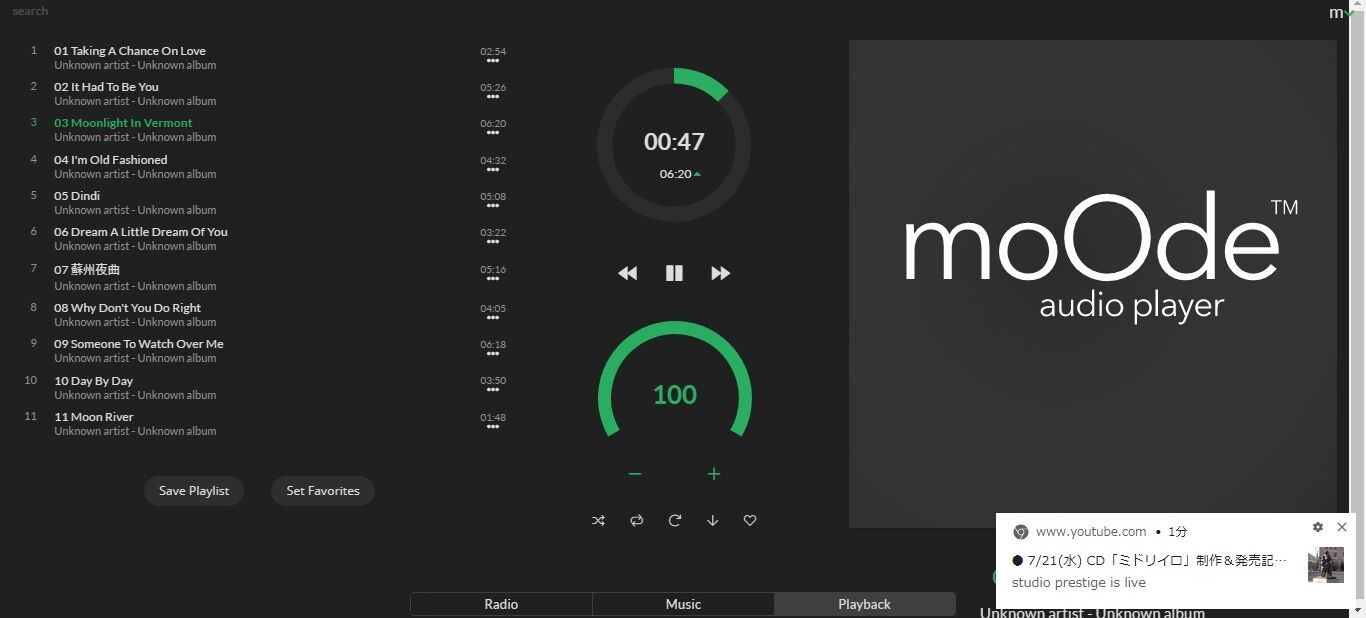Click the Chrome icon in the notification

[x=1020, y=532]
